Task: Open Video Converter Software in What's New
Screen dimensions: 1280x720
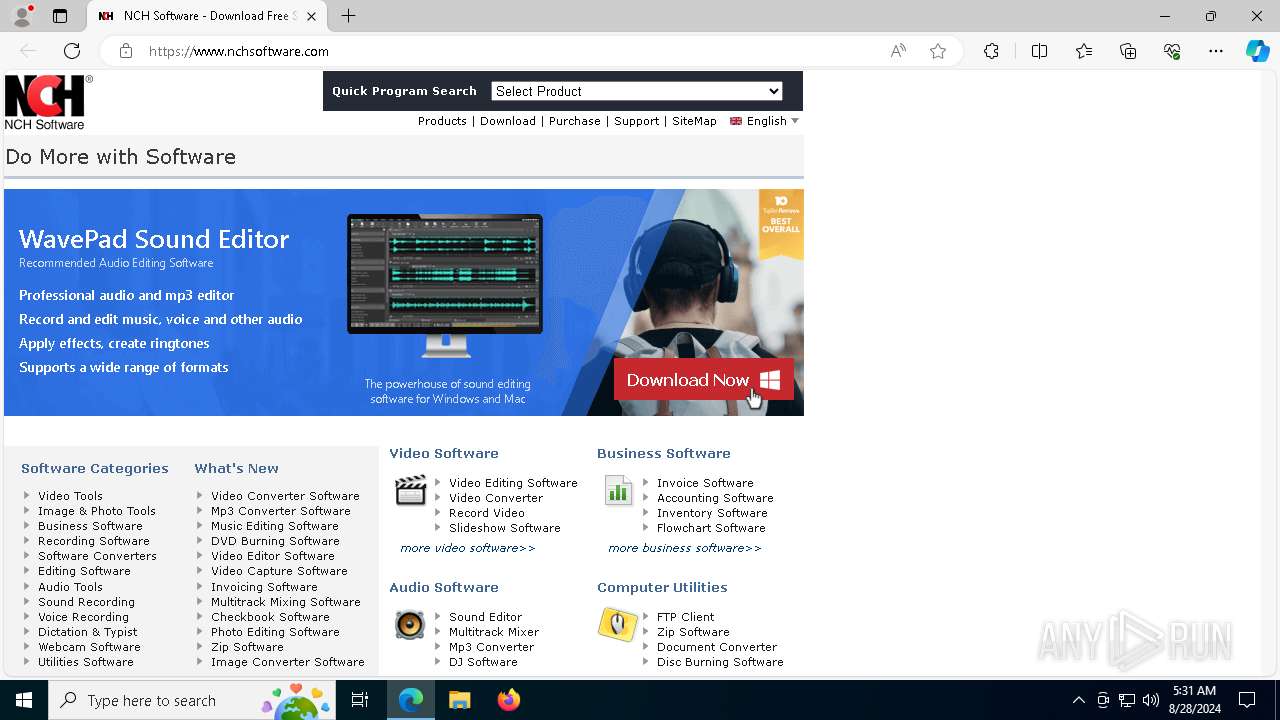Action: pyautogui.click(x=285, y=496)
